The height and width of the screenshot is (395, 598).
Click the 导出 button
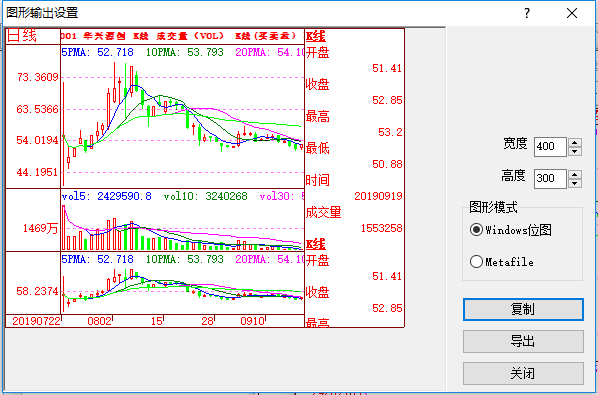523,341
